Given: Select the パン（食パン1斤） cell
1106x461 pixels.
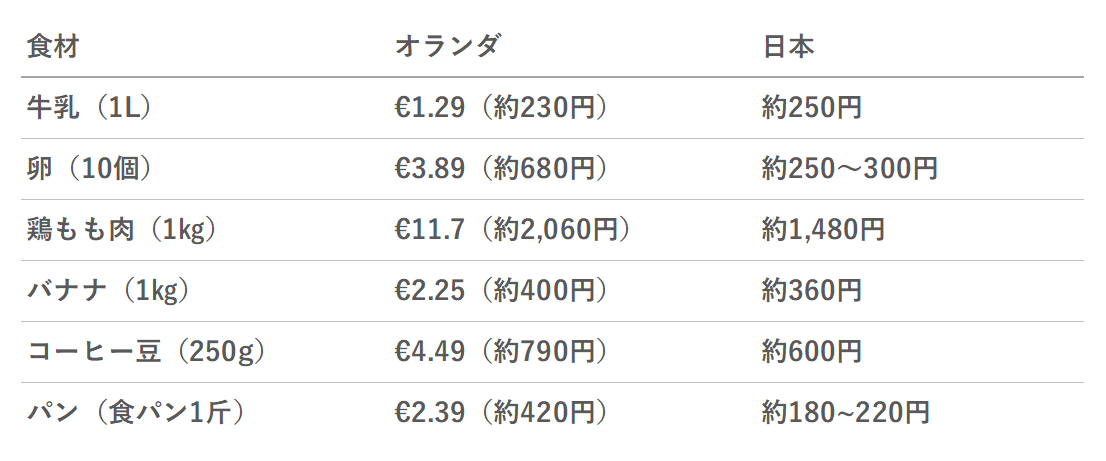Looking at the screenshot, I should tap(135, 412).
